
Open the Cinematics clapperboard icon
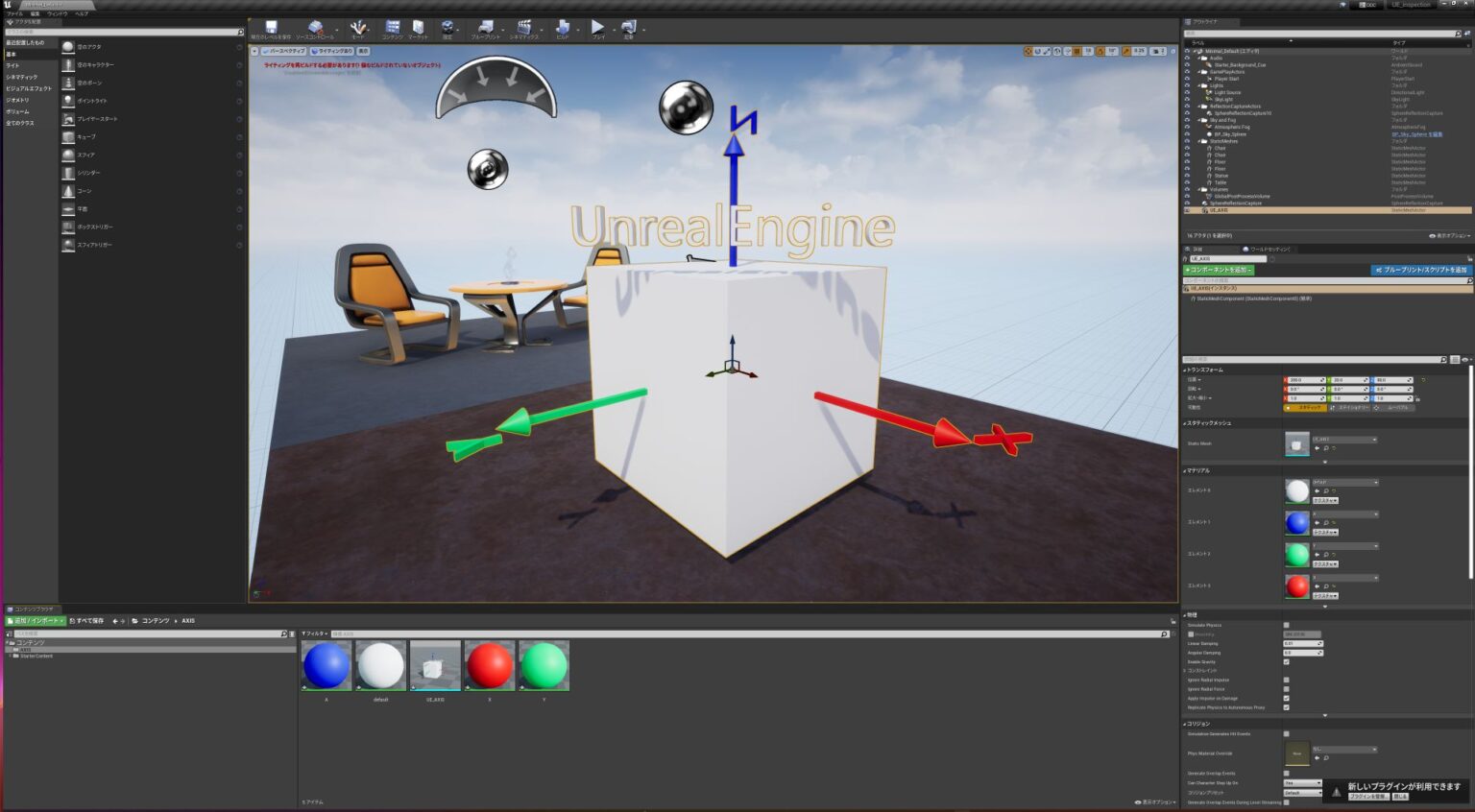(x=524, y=29)
